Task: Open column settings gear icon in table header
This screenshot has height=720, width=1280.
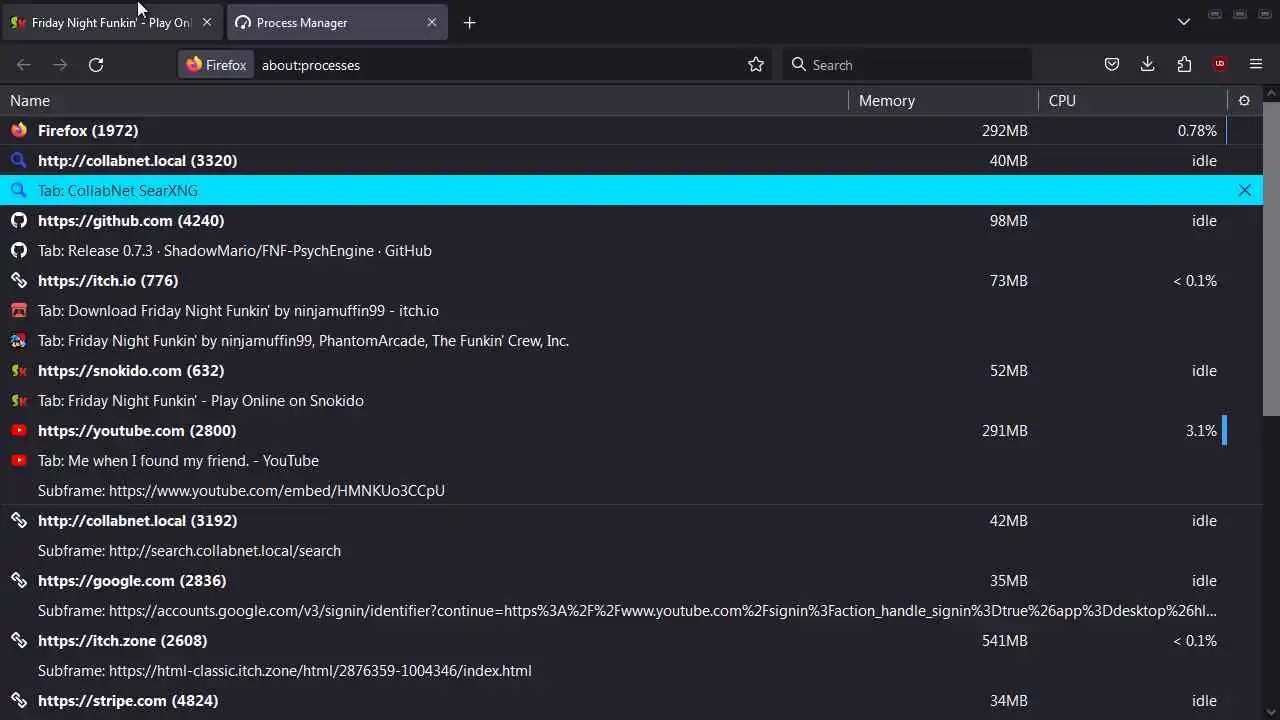Action: click(x=1244, y=100)
